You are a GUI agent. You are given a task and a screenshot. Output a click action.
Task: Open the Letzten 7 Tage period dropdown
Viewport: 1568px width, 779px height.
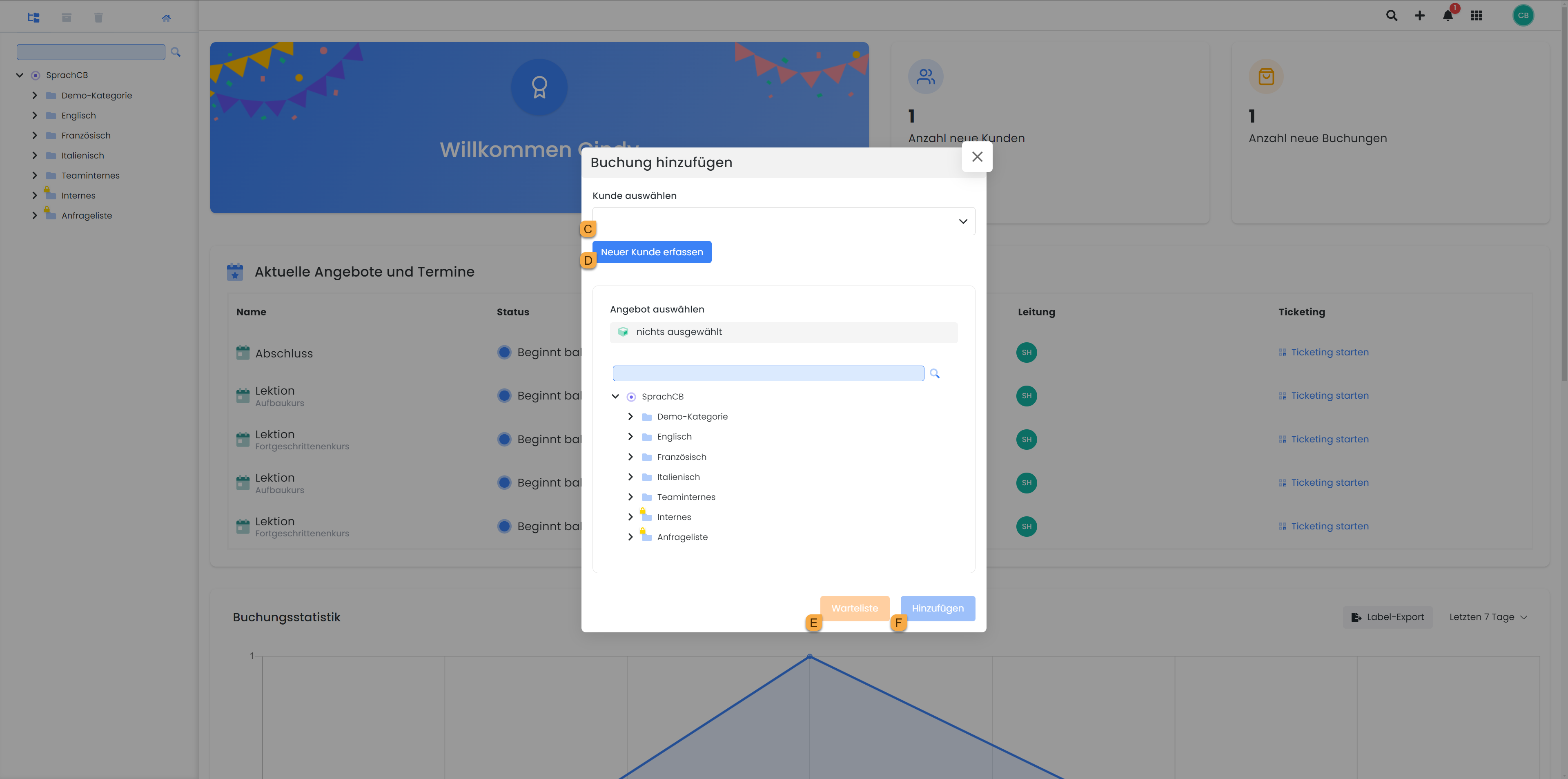1488,617
